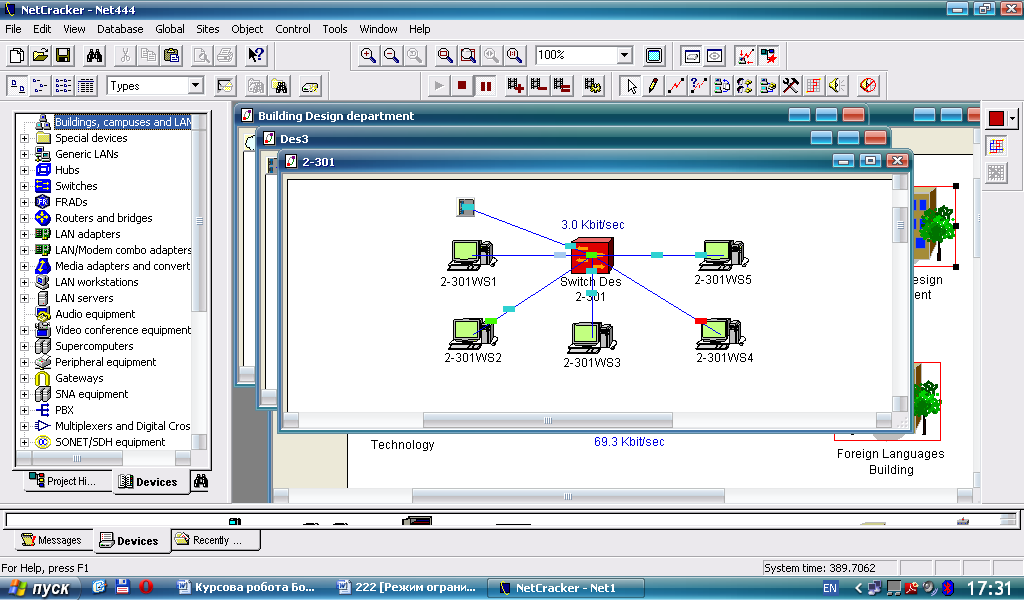1024x600 pixels.
Task: Click the red grid icon in right panel
Action: tap(996, 146)
